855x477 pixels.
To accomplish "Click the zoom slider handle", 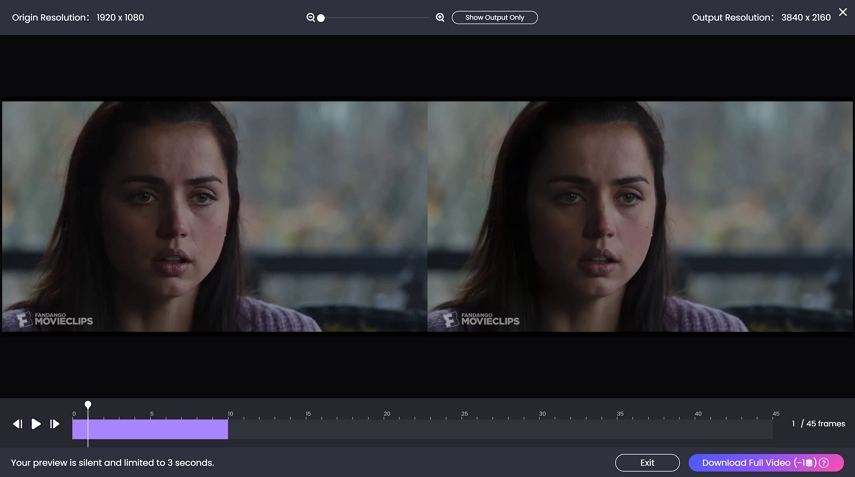I will 321,18.
